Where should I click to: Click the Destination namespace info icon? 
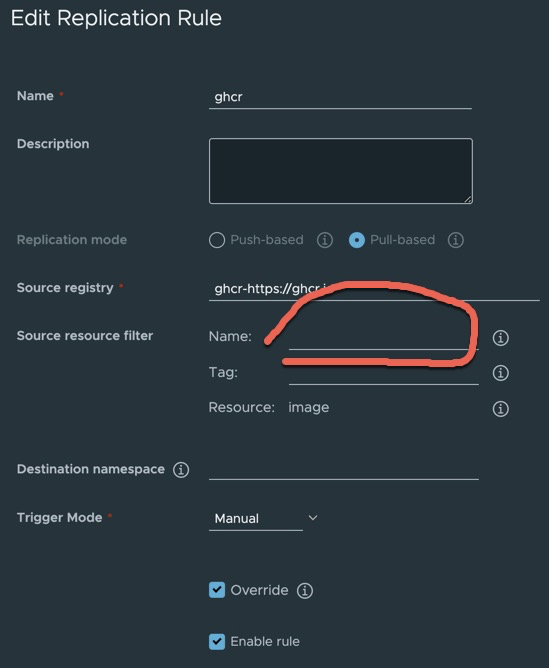[181, 470]
